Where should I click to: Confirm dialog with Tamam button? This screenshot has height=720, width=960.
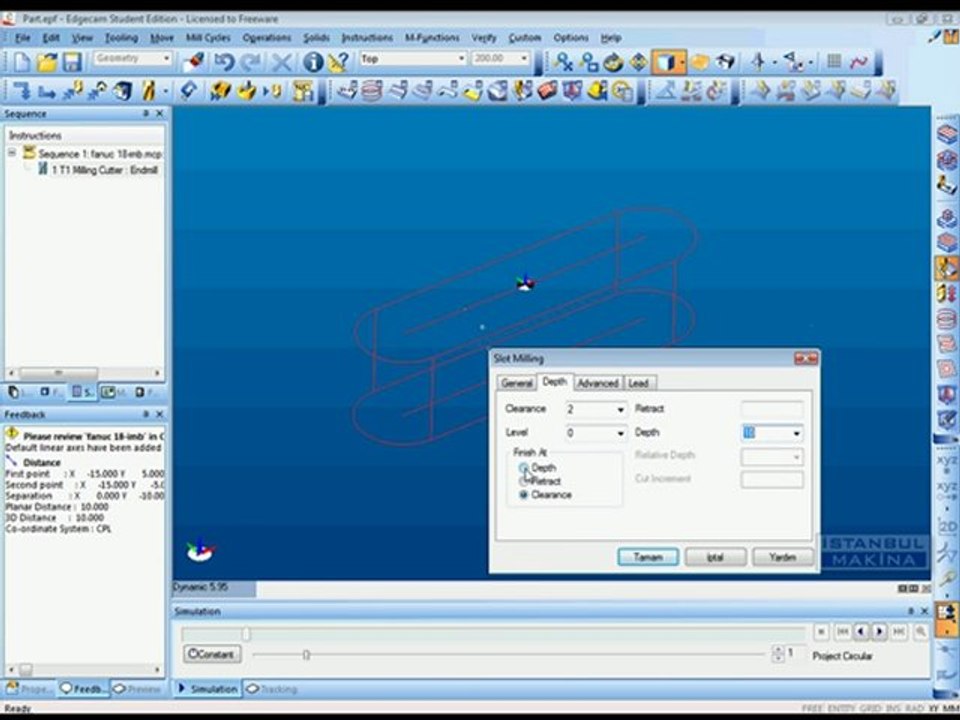tap(648, 557)
